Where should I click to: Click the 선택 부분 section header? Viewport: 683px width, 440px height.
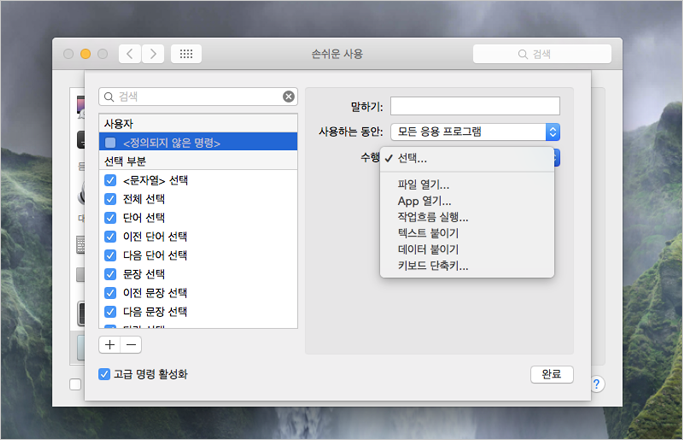pos(198,161)
